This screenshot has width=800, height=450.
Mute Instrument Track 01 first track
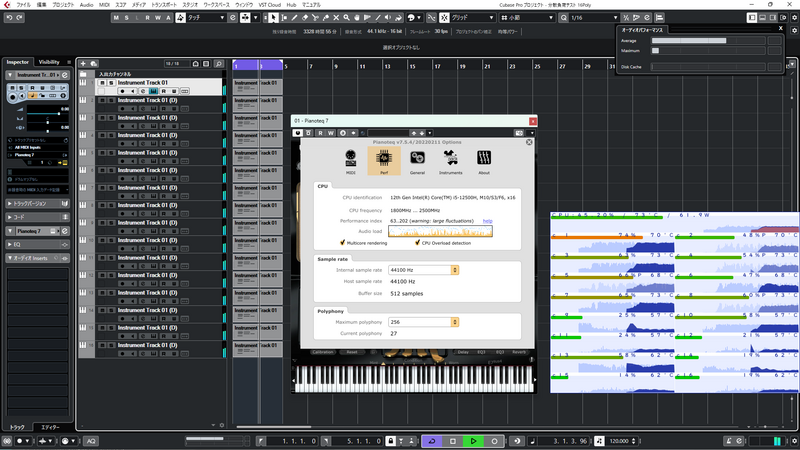click(x=102, y=83)
